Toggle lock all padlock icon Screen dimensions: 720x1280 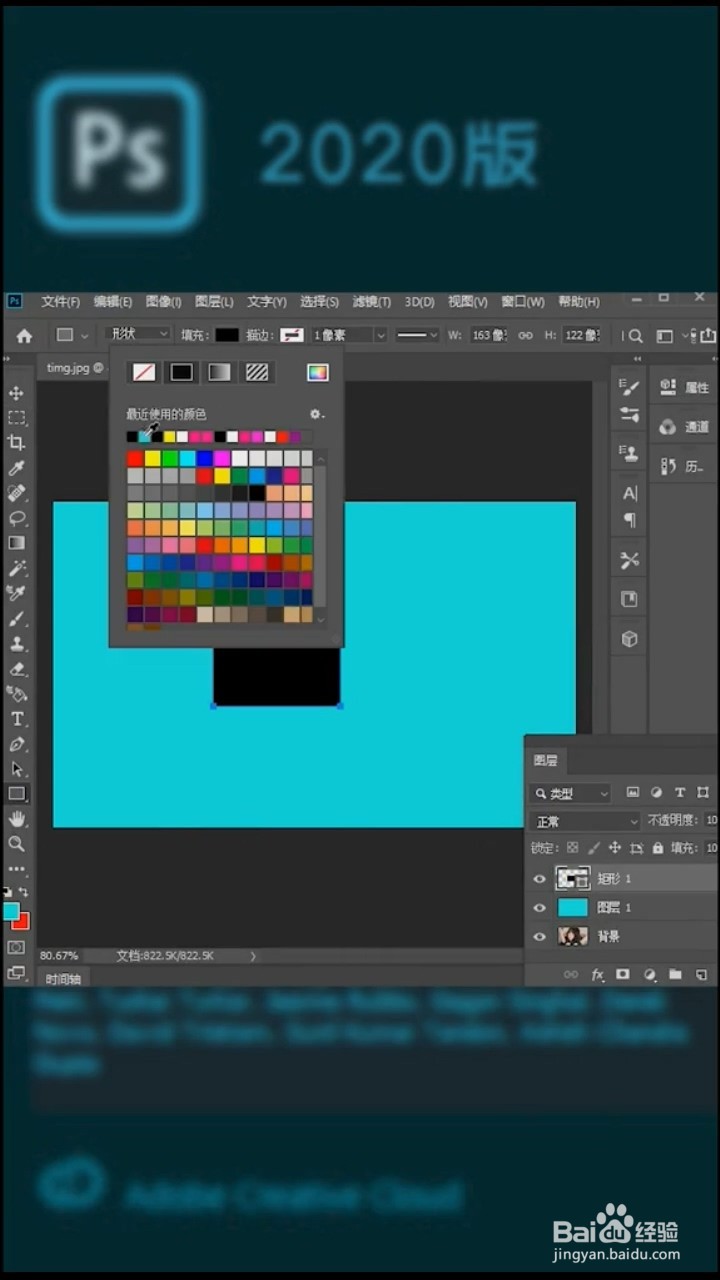(657, 848)
